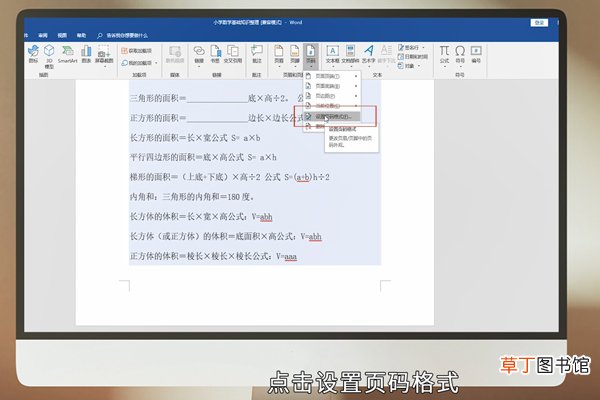Open the SmartArt graphic dialog

(x=68, y=54)
